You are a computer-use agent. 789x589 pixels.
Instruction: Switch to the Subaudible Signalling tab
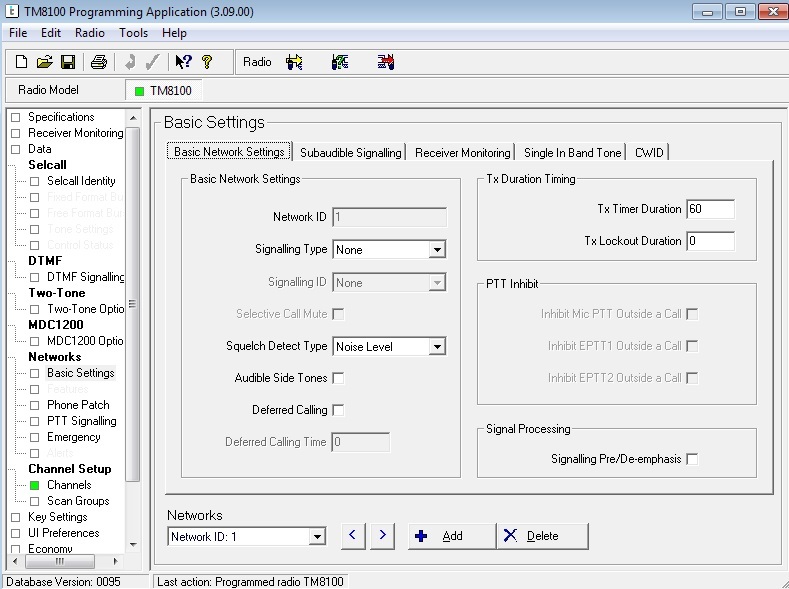click(x=350, y=153)
